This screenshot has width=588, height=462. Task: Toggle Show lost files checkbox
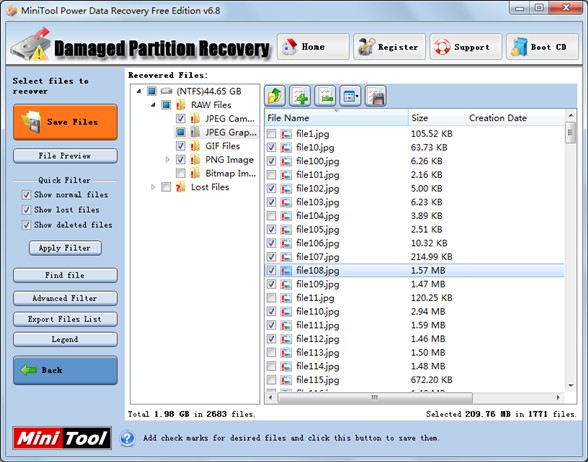tap(26, 210)
